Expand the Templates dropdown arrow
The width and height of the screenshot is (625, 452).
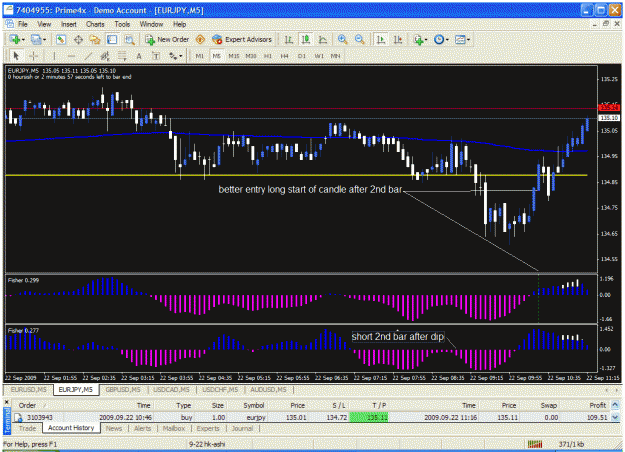(x=468, y=40)
